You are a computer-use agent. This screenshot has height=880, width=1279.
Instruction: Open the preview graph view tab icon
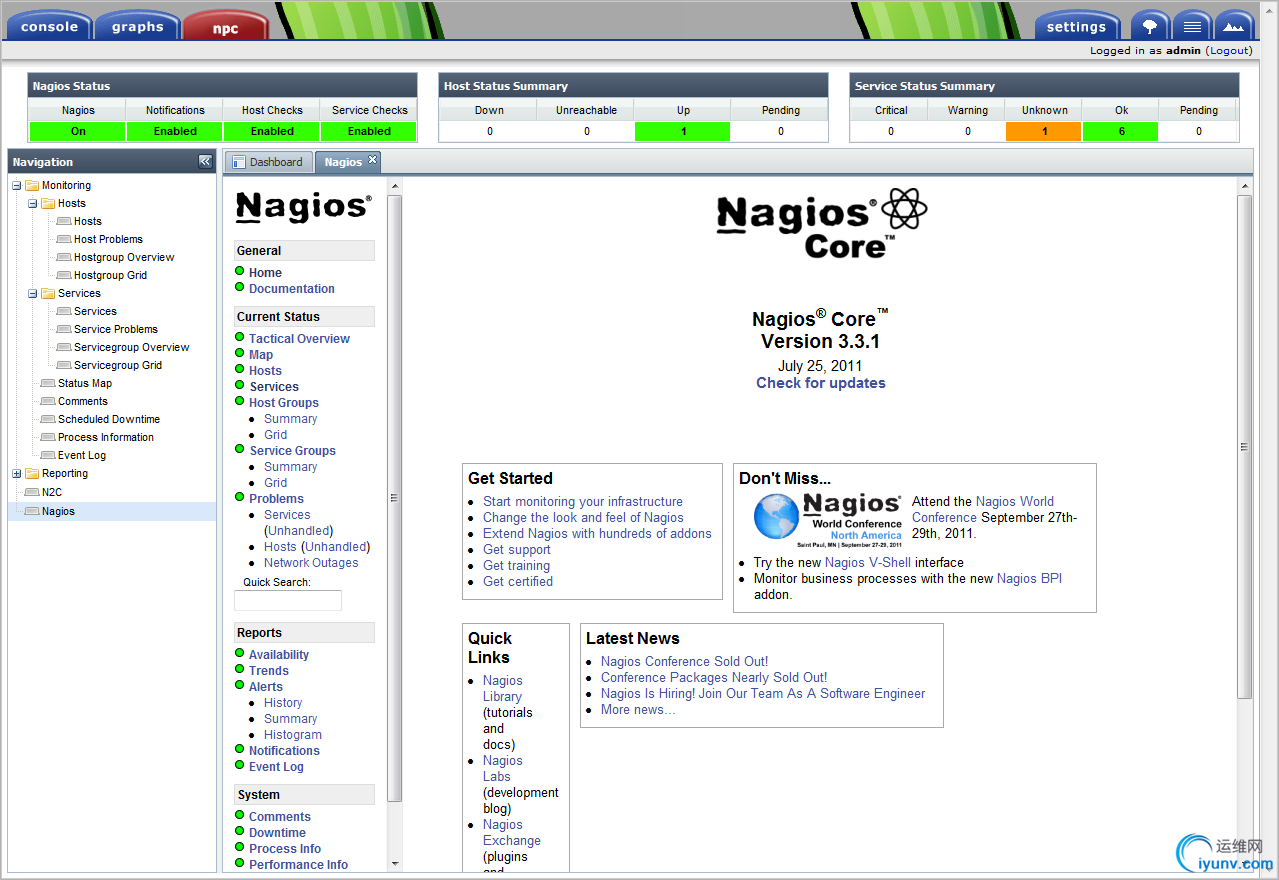click(1234, 26)
